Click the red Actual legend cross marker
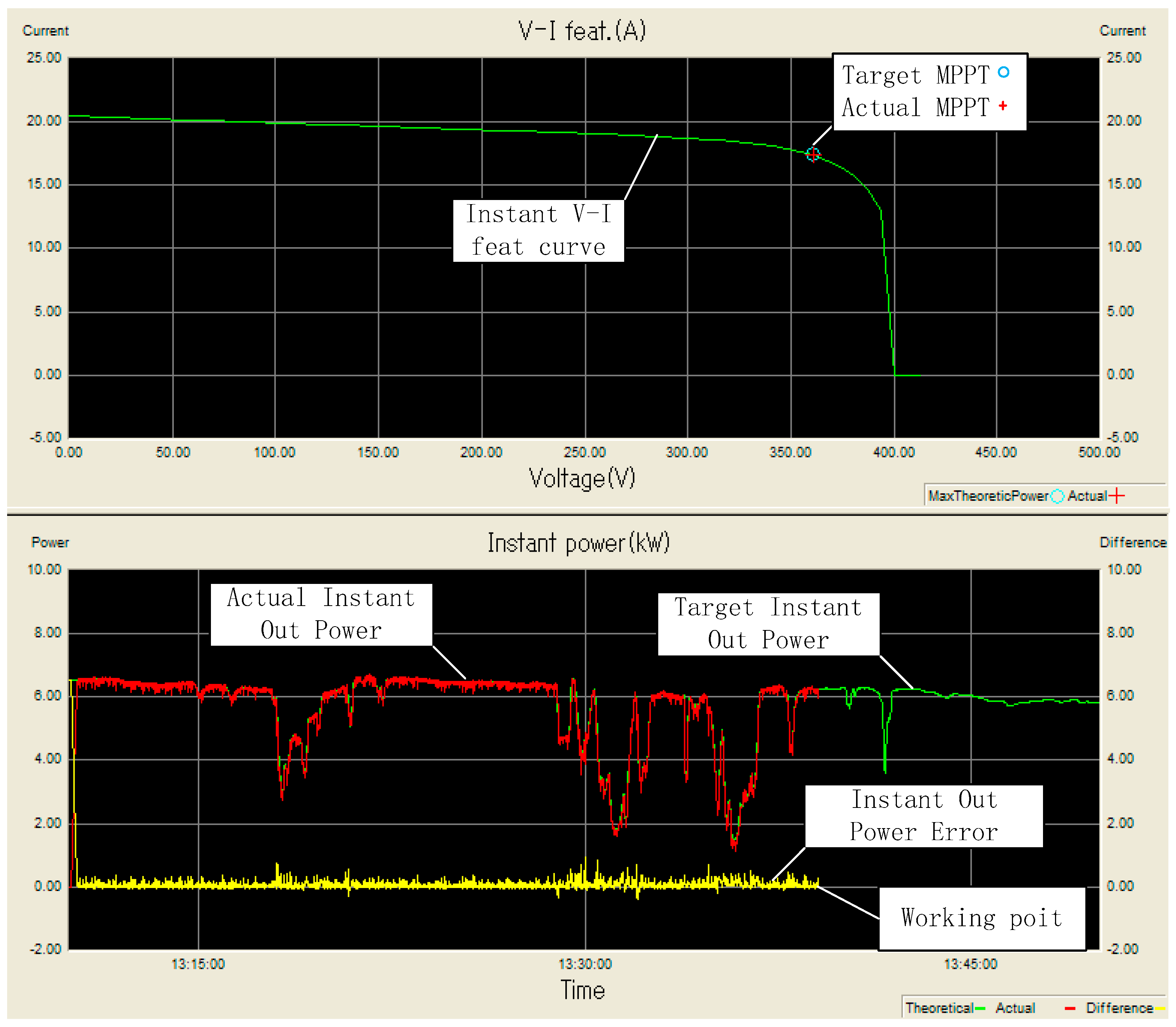This screenshot has width=1176, height=1027. (1116, 496)
